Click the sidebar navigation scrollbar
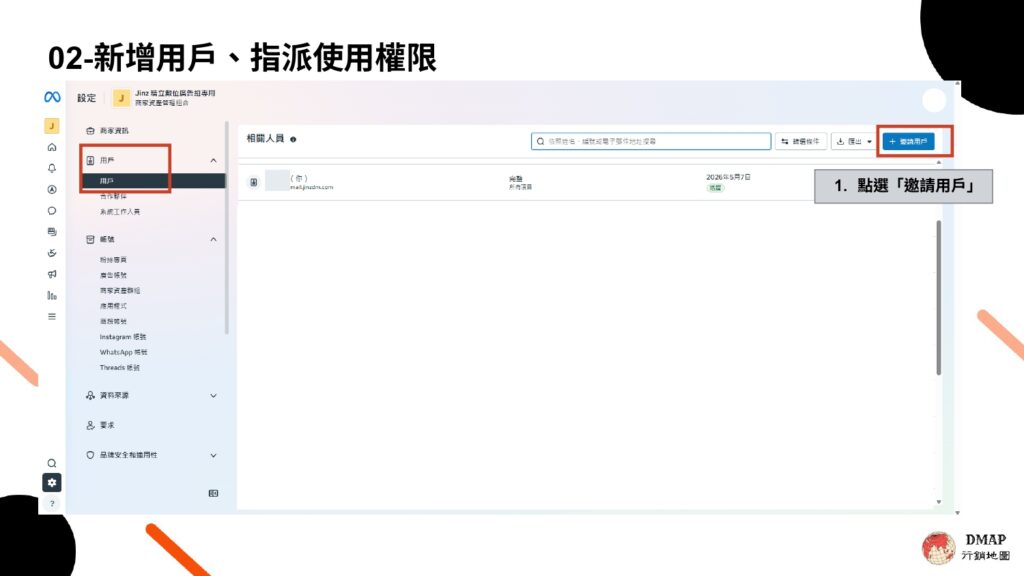This screenshot has height=576, width=1024. tap(227, 227)
